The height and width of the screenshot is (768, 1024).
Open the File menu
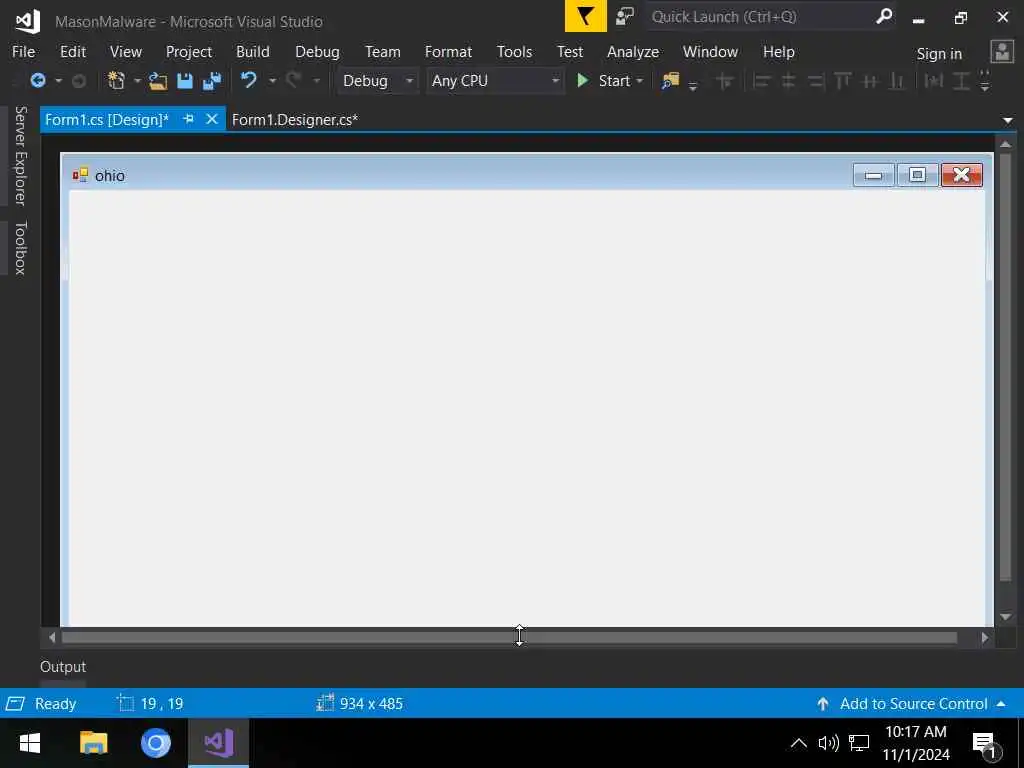[x=24, y=52]
